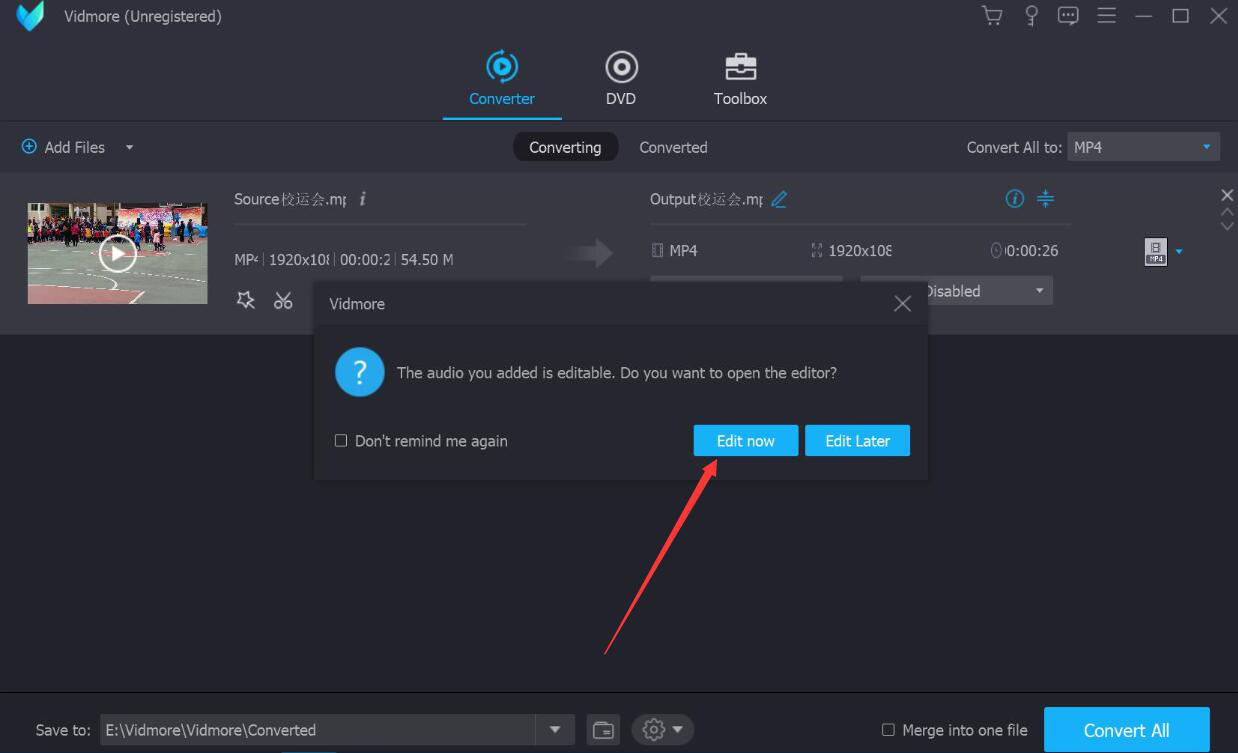Click the source file info icon
This screenshot has width=1238, height=753.
pyautogui.click(x=362, y=199)
